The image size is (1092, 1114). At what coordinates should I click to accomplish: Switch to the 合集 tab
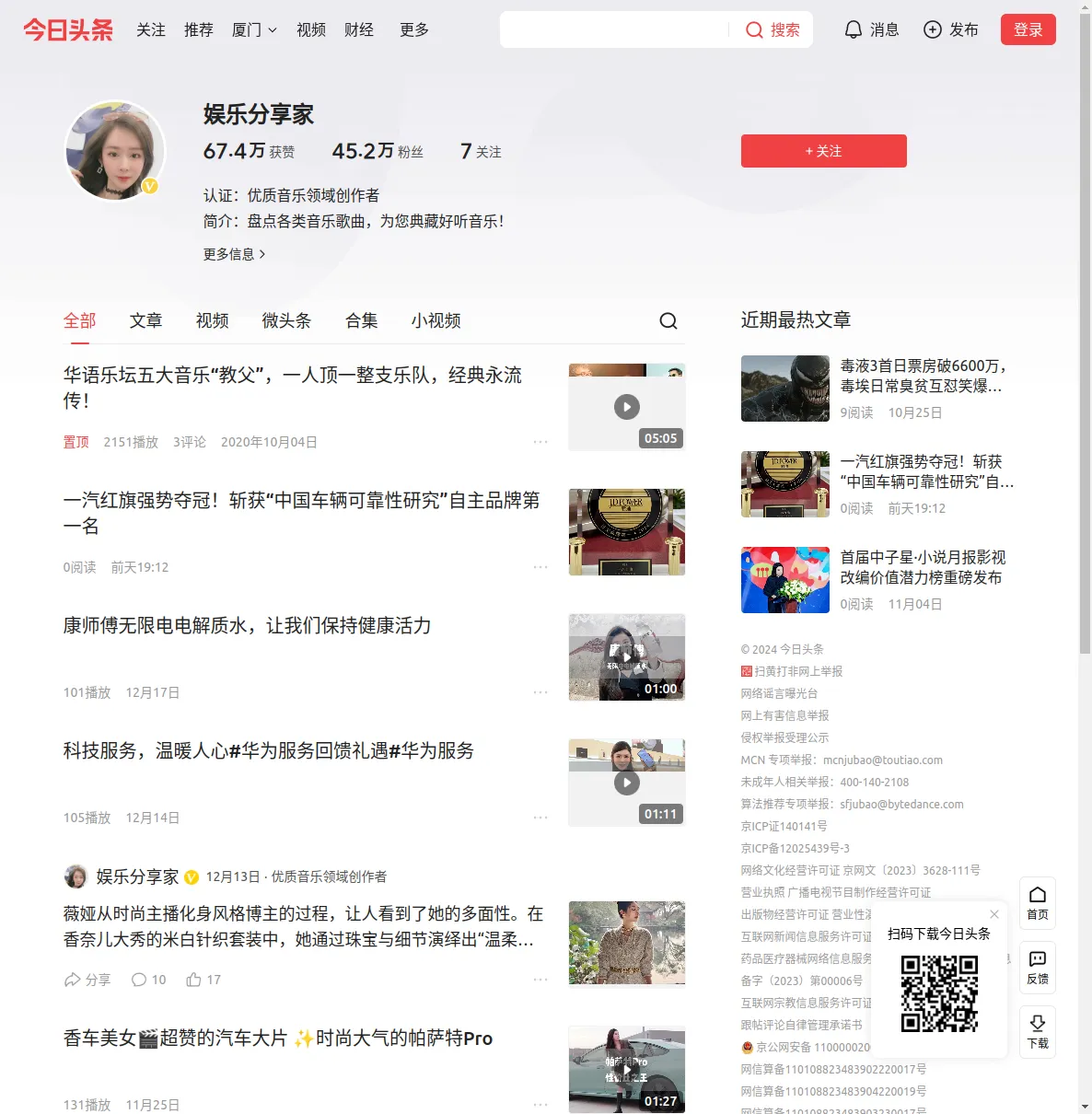click(362, 320)
